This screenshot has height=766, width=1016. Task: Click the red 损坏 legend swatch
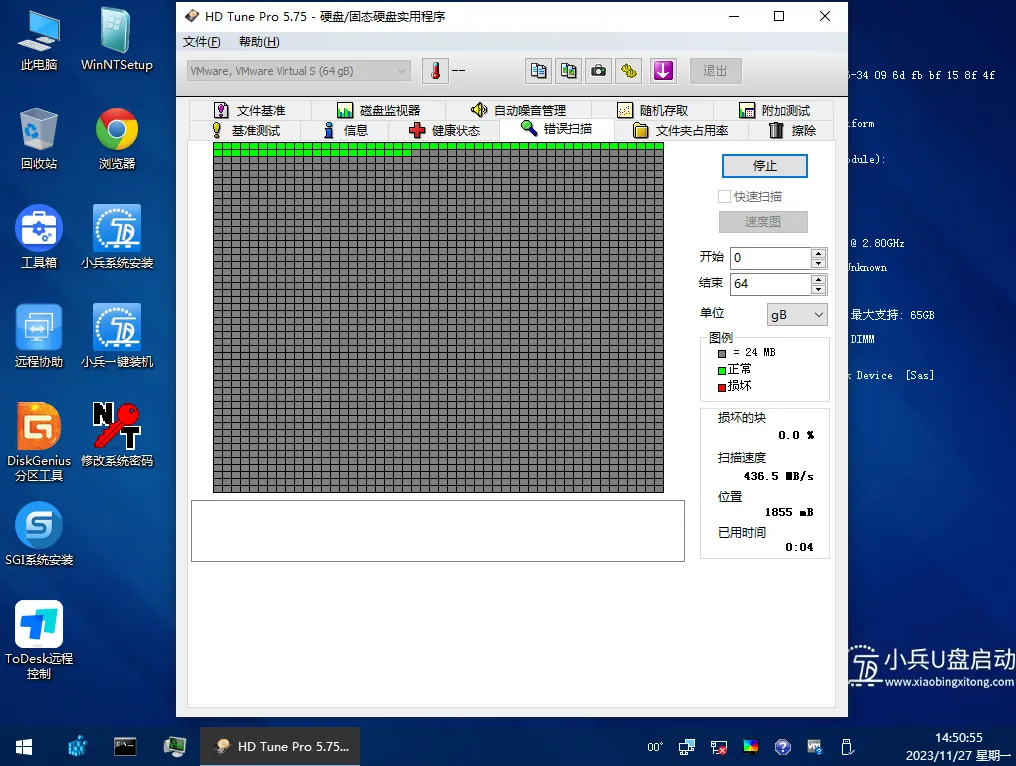pyautogui.click(x=722, y=387)
